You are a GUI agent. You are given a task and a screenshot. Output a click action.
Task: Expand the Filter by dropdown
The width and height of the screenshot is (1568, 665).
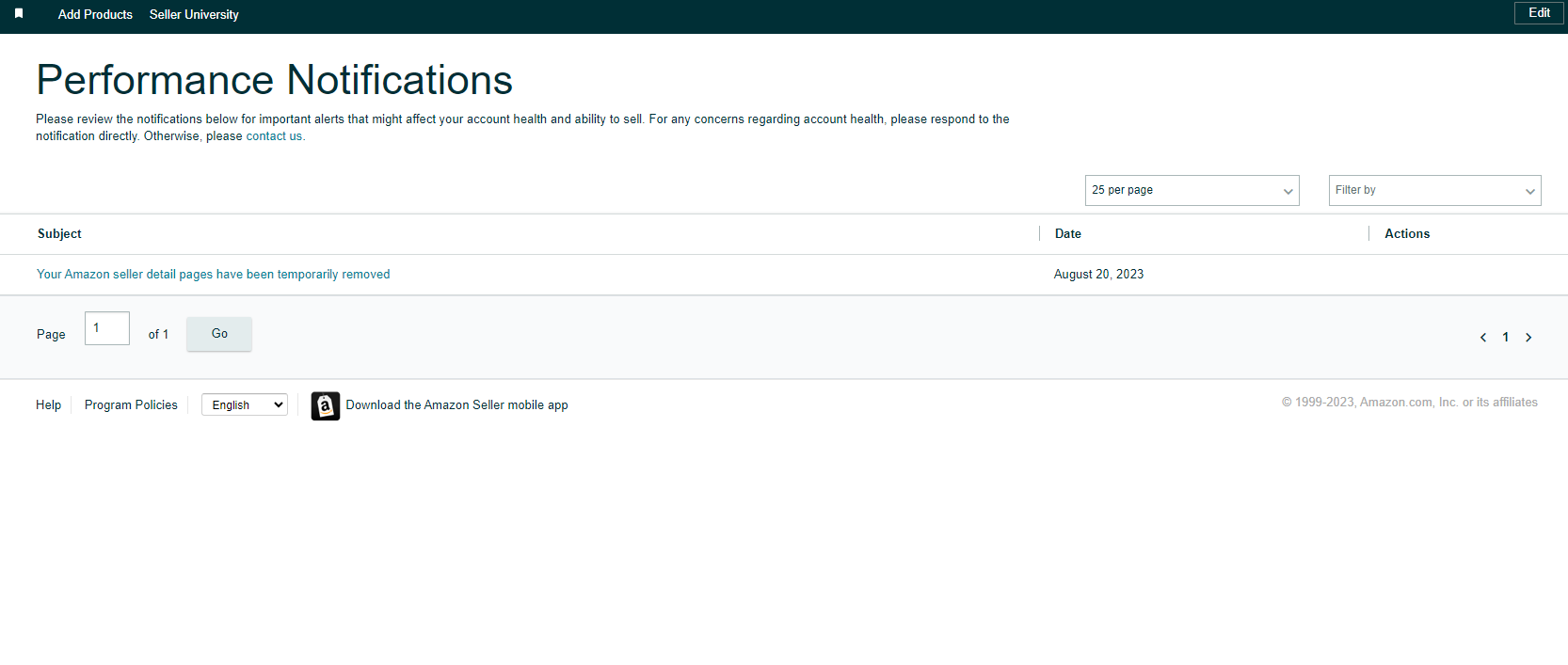(x=1434, y=190)
